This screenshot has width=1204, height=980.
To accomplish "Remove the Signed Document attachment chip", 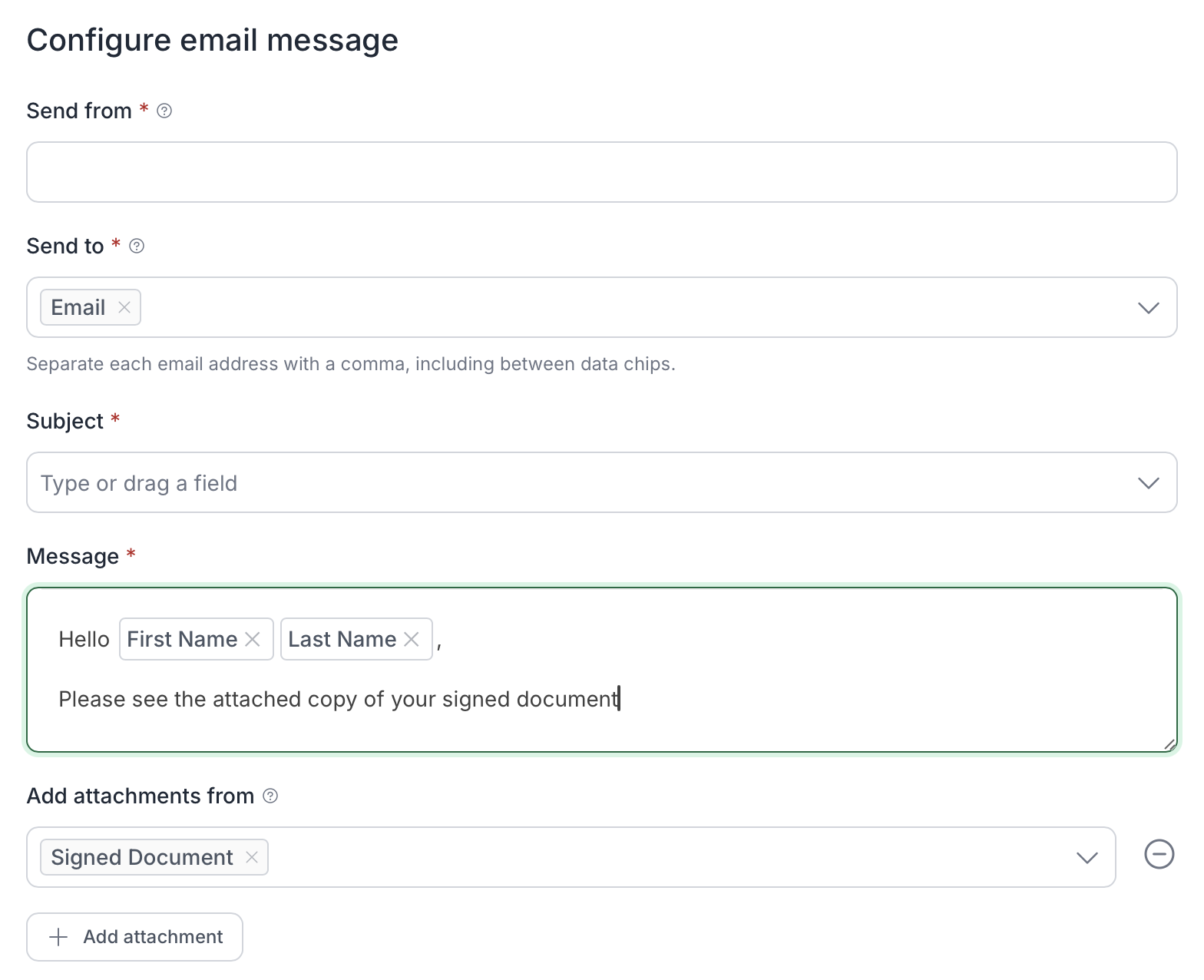I will point(252,857).
